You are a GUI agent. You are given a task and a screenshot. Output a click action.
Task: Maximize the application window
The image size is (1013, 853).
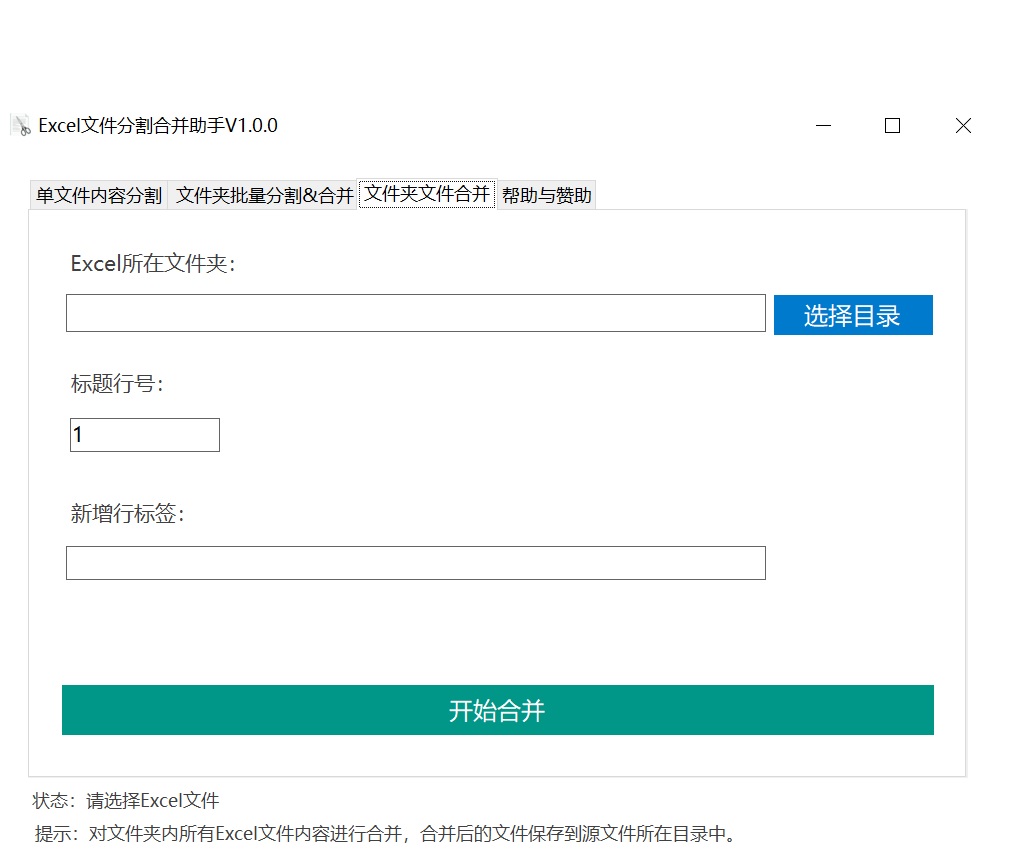(892, 125)
